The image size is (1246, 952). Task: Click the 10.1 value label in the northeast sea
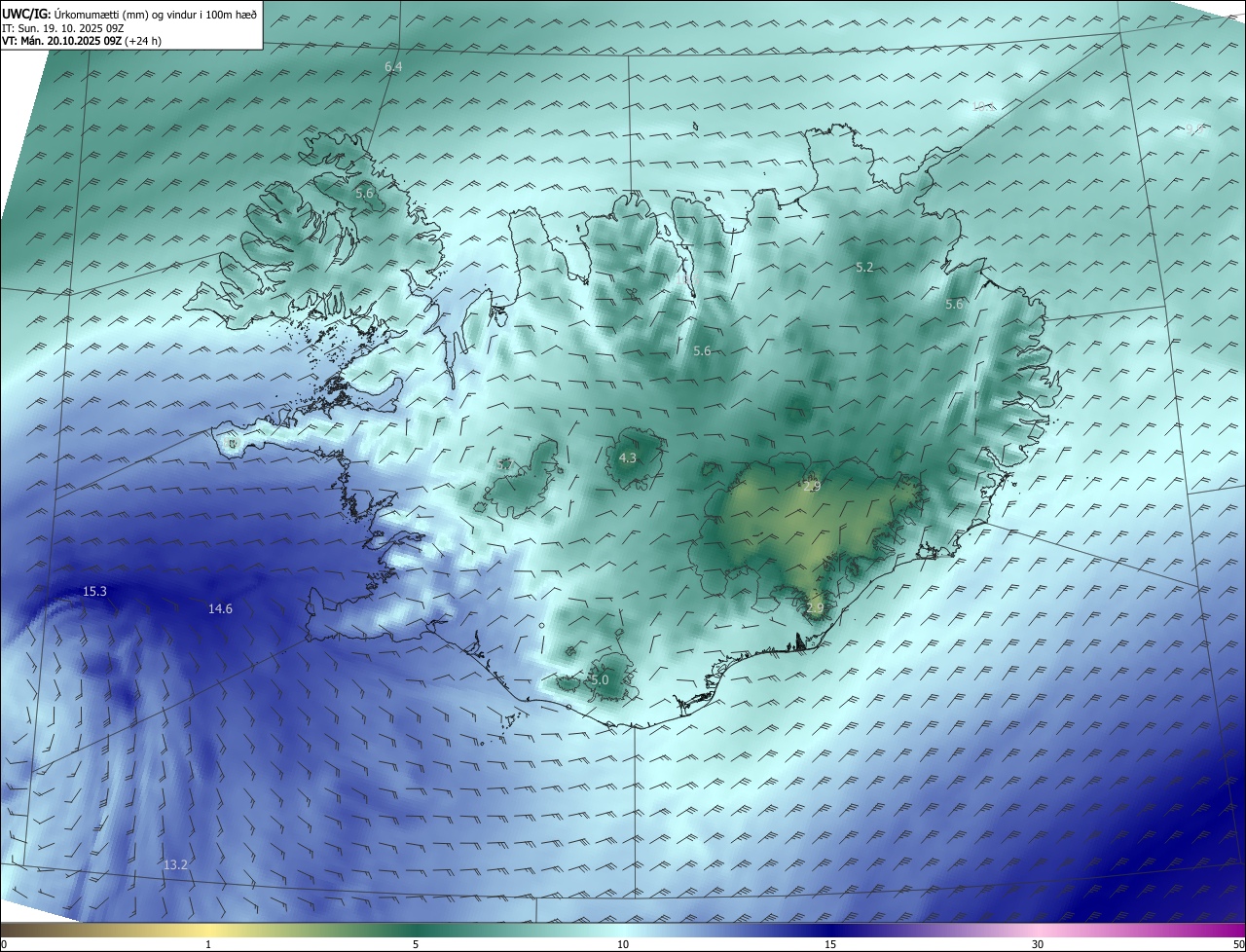[x=984, y=107]
